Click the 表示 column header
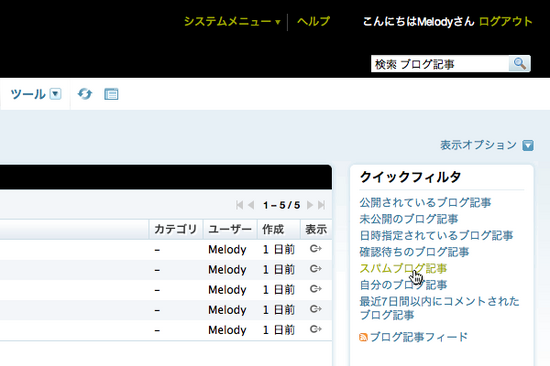This screenshot has height=366, width=550. pos(316,229)
